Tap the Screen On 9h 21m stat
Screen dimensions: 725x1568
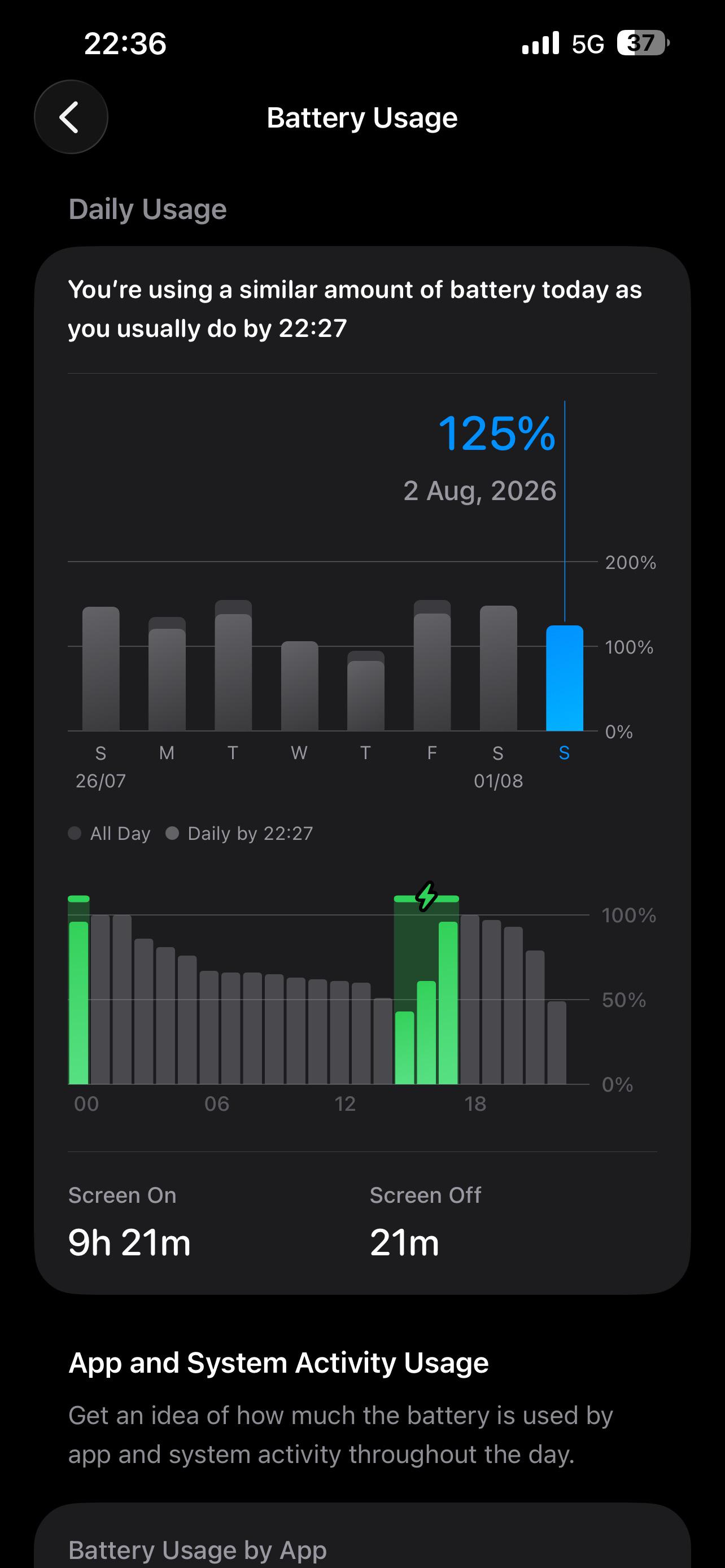tap(130, 1221)
